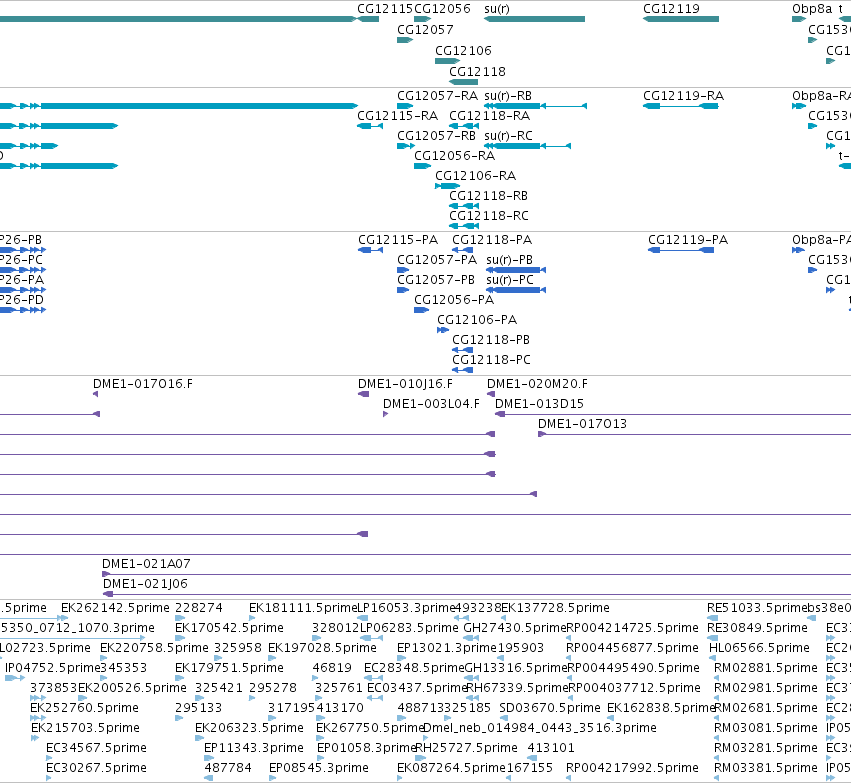Click the GH27430.5prime EST label
The image size is (851, 783).
click(515, 628)
